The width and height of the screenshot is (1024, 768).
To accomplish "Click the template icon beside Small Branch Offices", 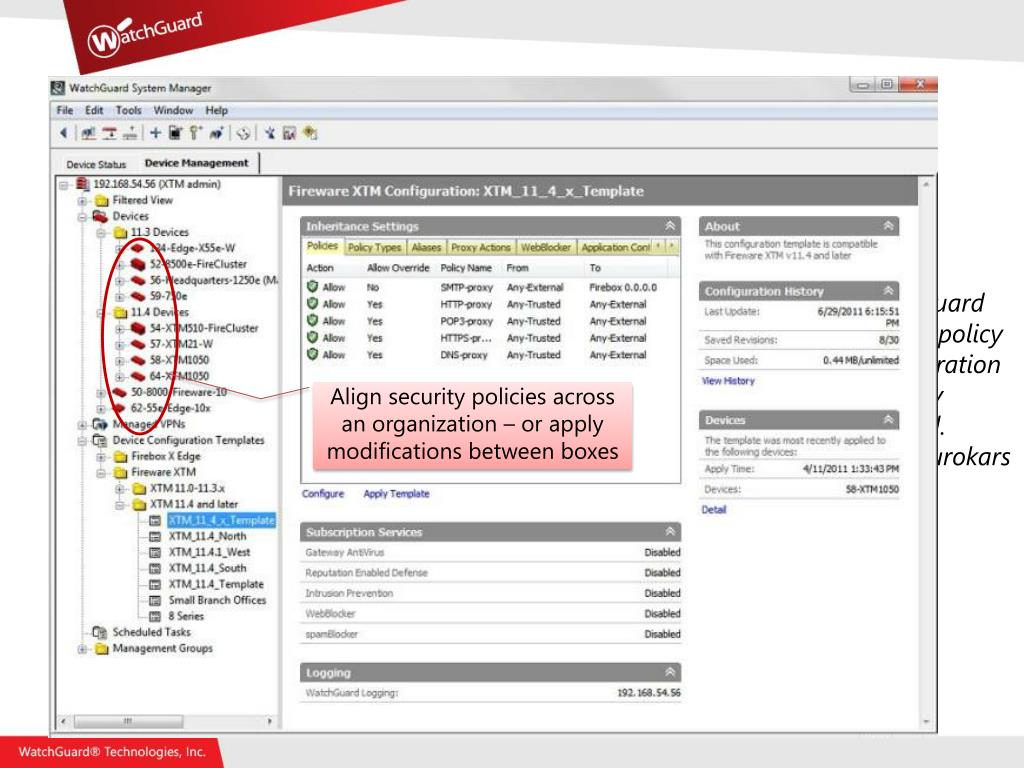I will 155,601.
